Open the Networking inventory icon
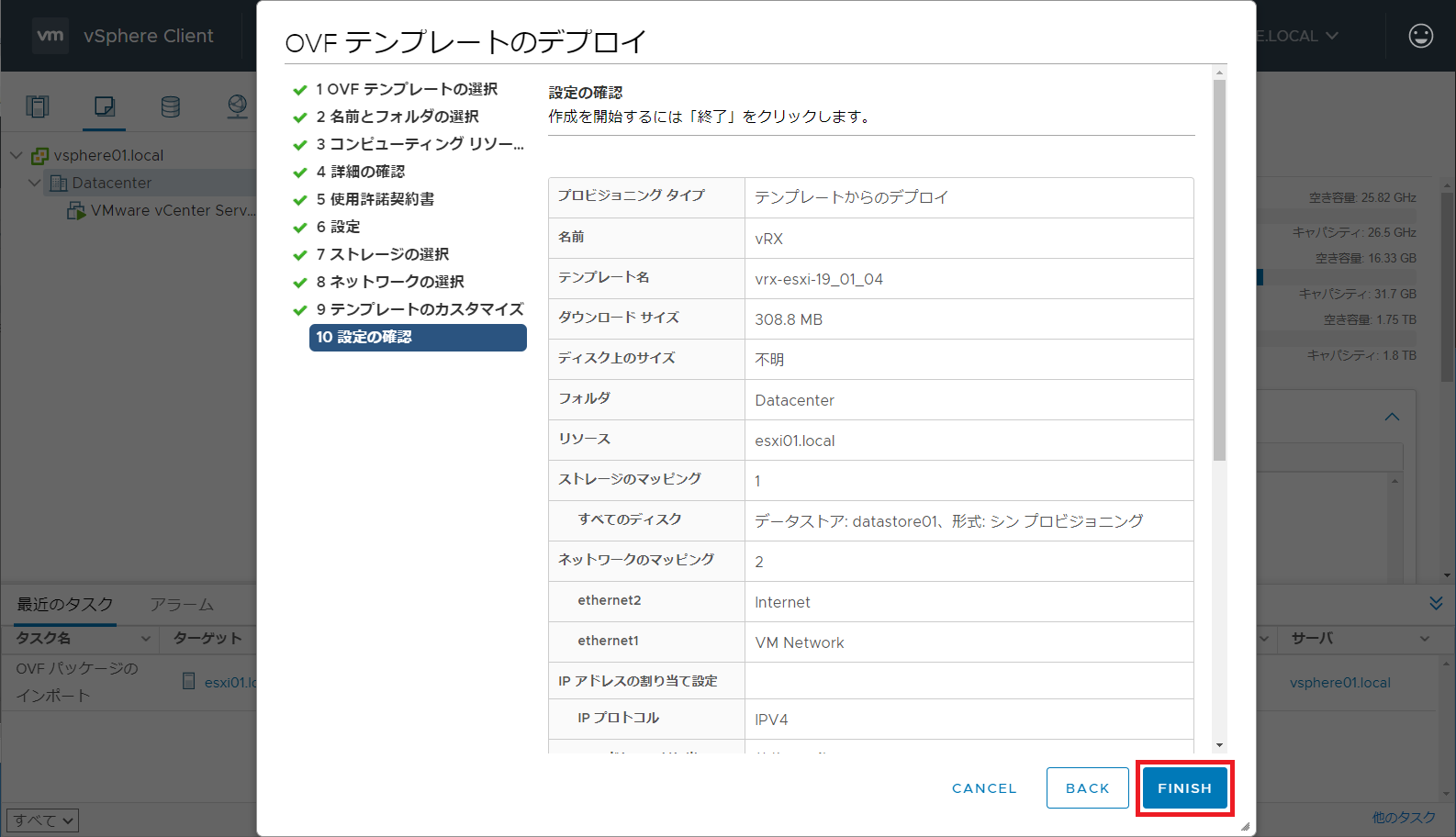This screenshot has height=837, width=1456. (238, 106)
